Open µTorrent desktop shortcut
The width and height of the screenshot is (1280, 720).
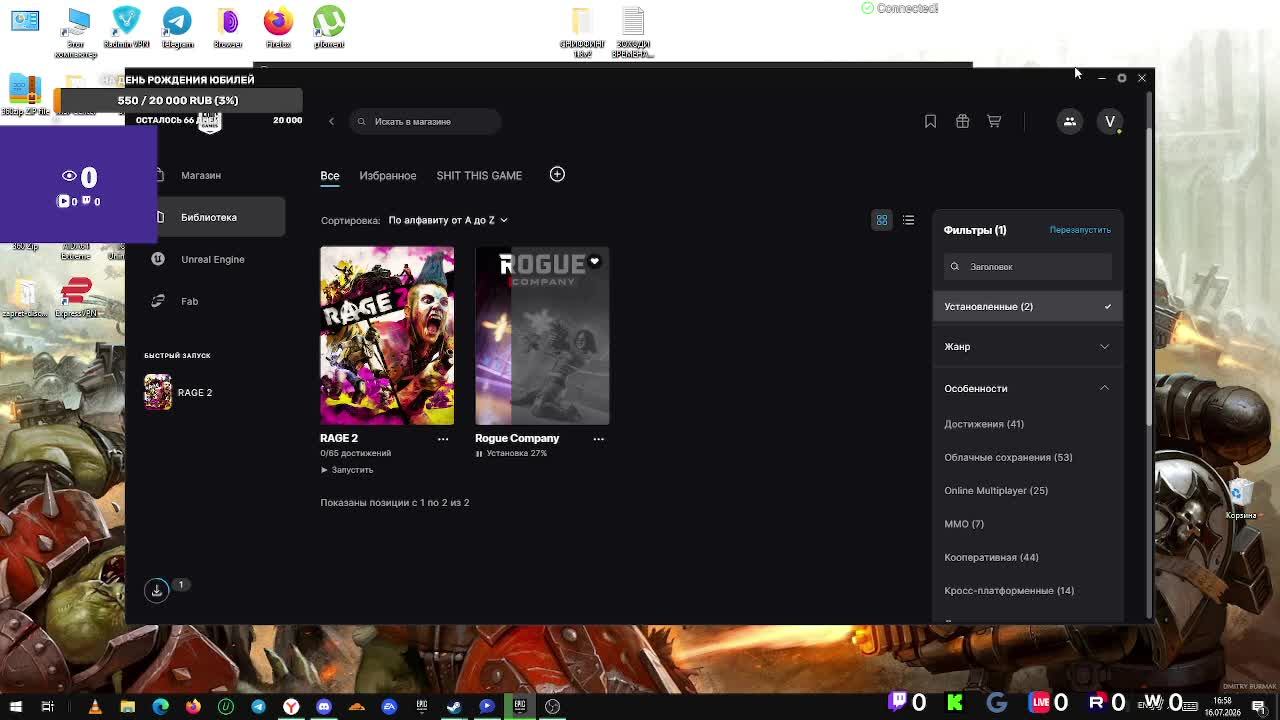(x=329, y=27)
